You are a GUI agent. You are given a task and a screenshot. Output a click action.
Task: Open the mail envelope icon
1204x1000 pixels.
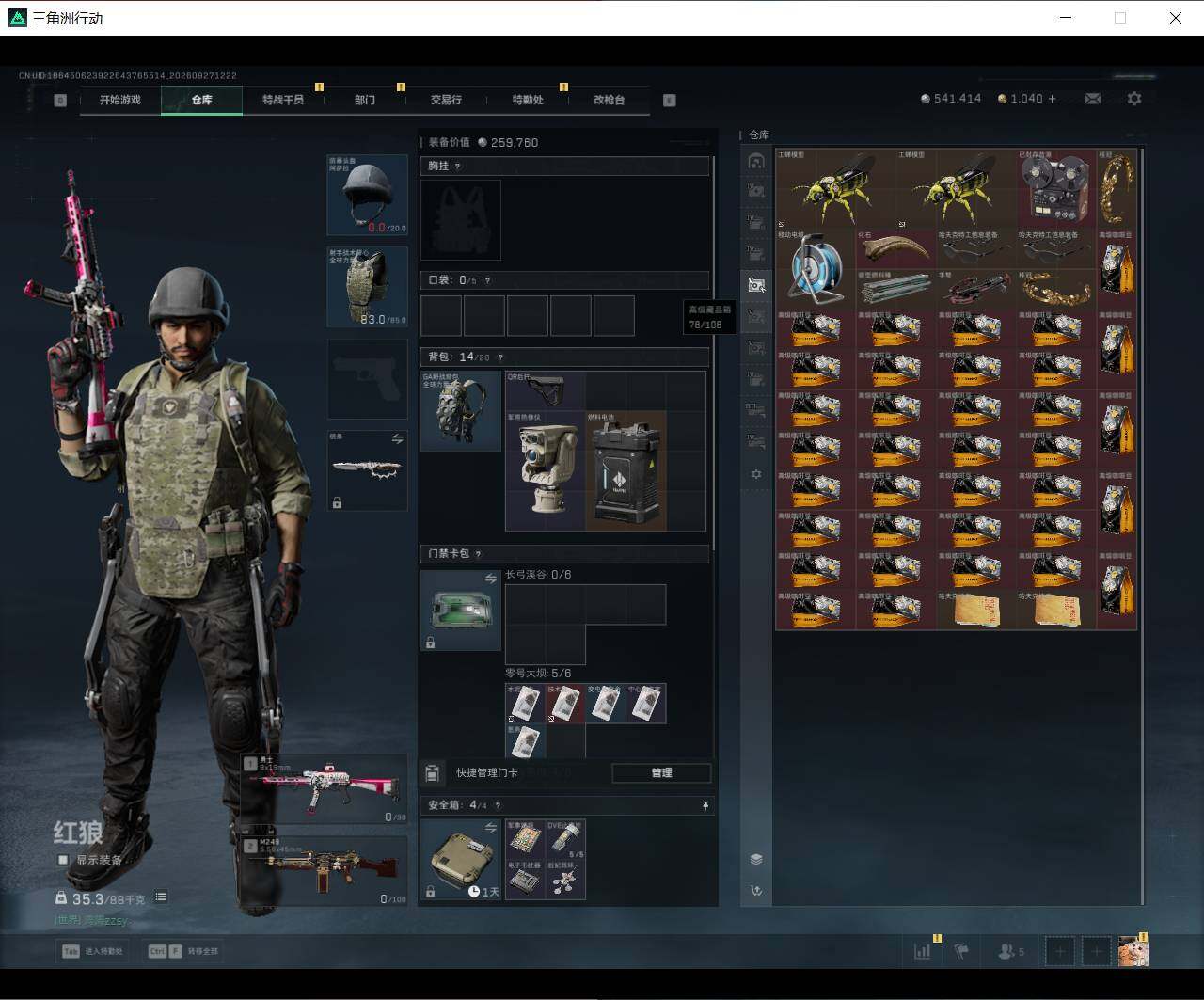1093,98
